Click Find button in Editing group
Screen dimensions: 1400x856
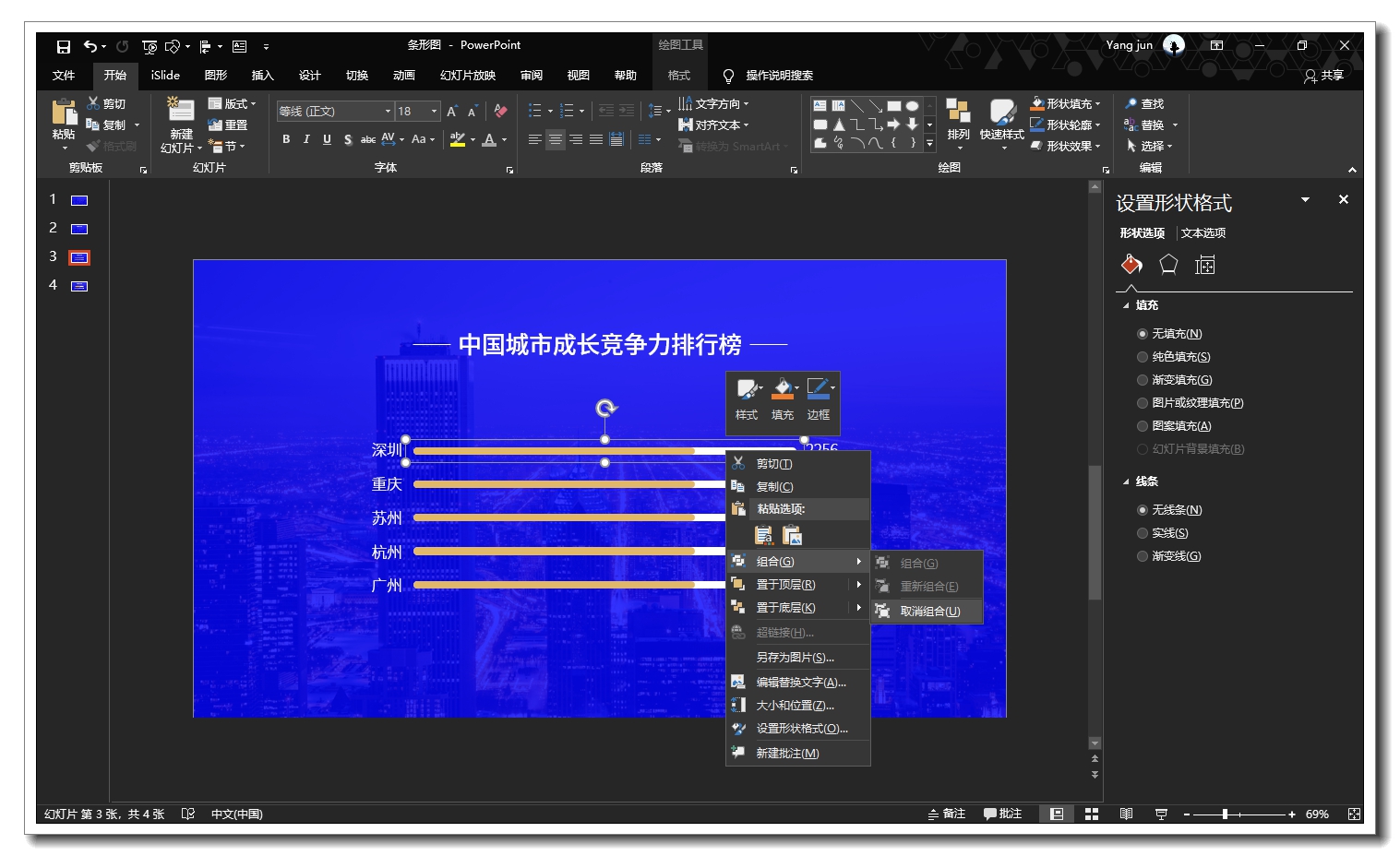(1145, 104)
